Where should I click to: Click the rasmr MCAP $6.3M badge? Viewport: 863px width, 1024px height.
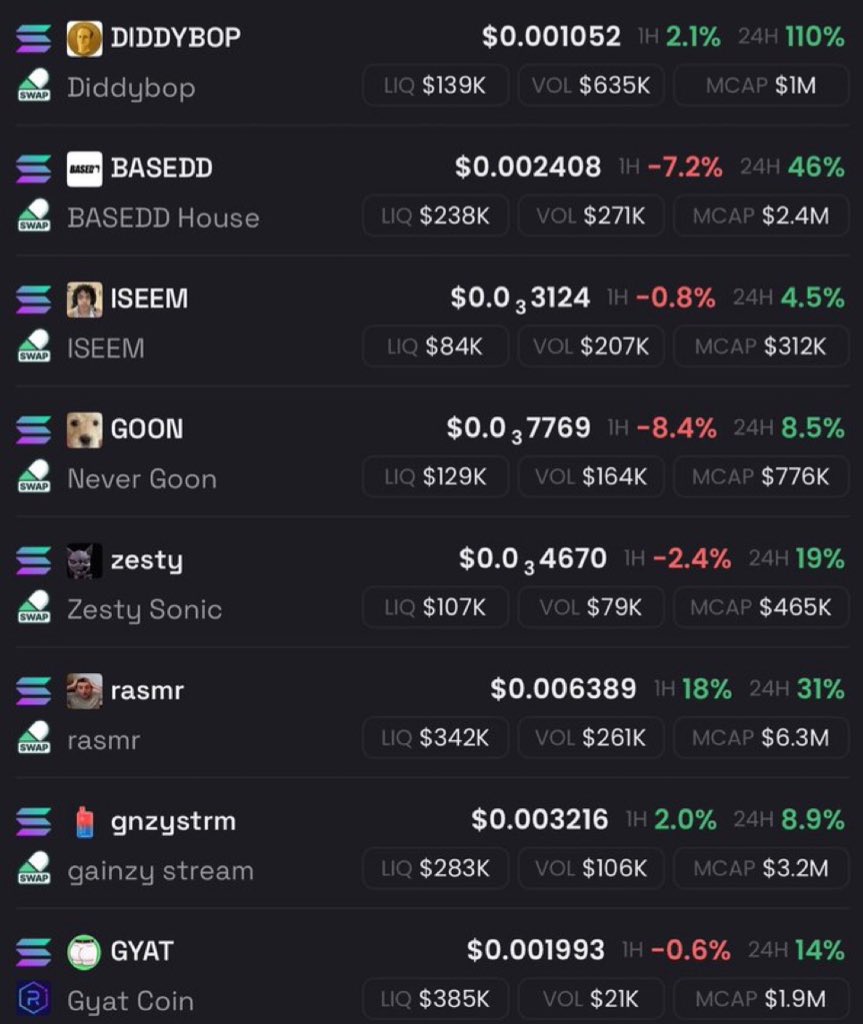(x=761, y=738)
